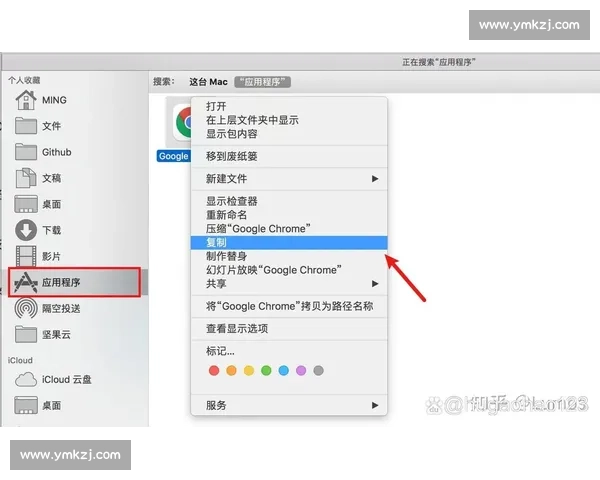Click the highlighted 复制 menu item
600x480 pixels.
pyautogui.click(x=289, y=242)
